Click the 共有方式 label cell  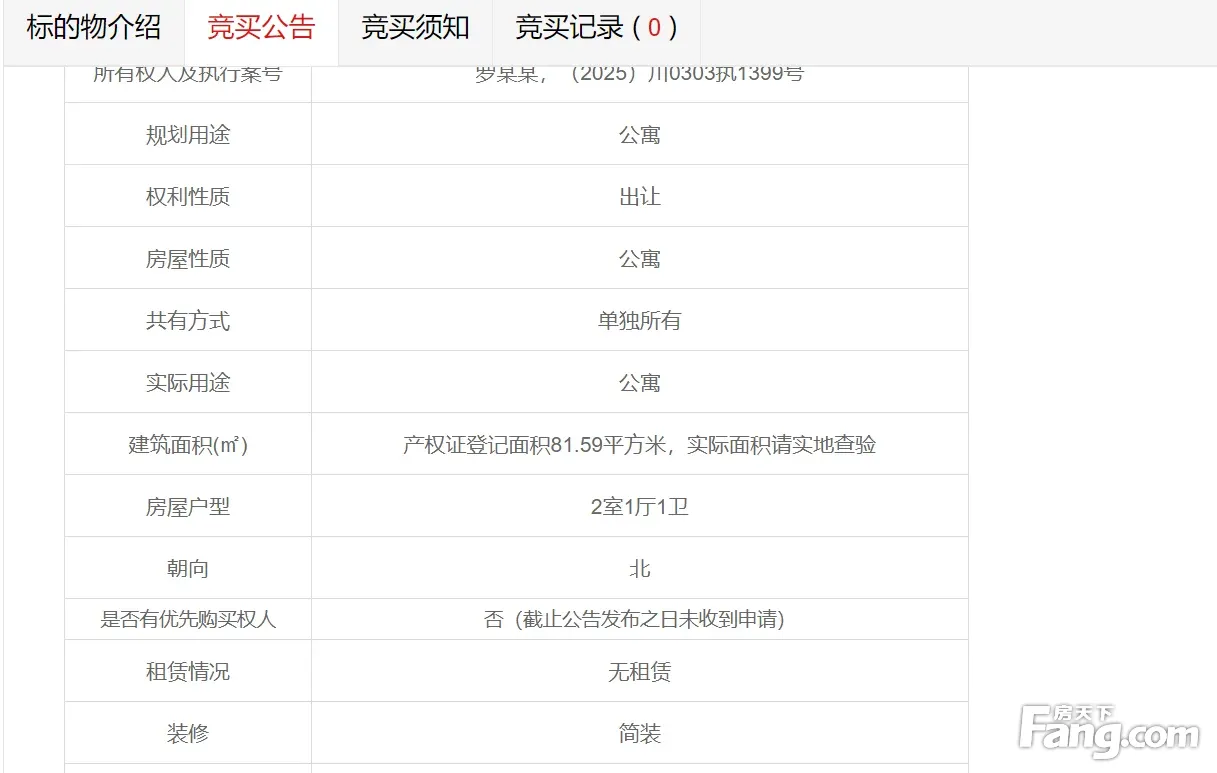tap(188, 321)
